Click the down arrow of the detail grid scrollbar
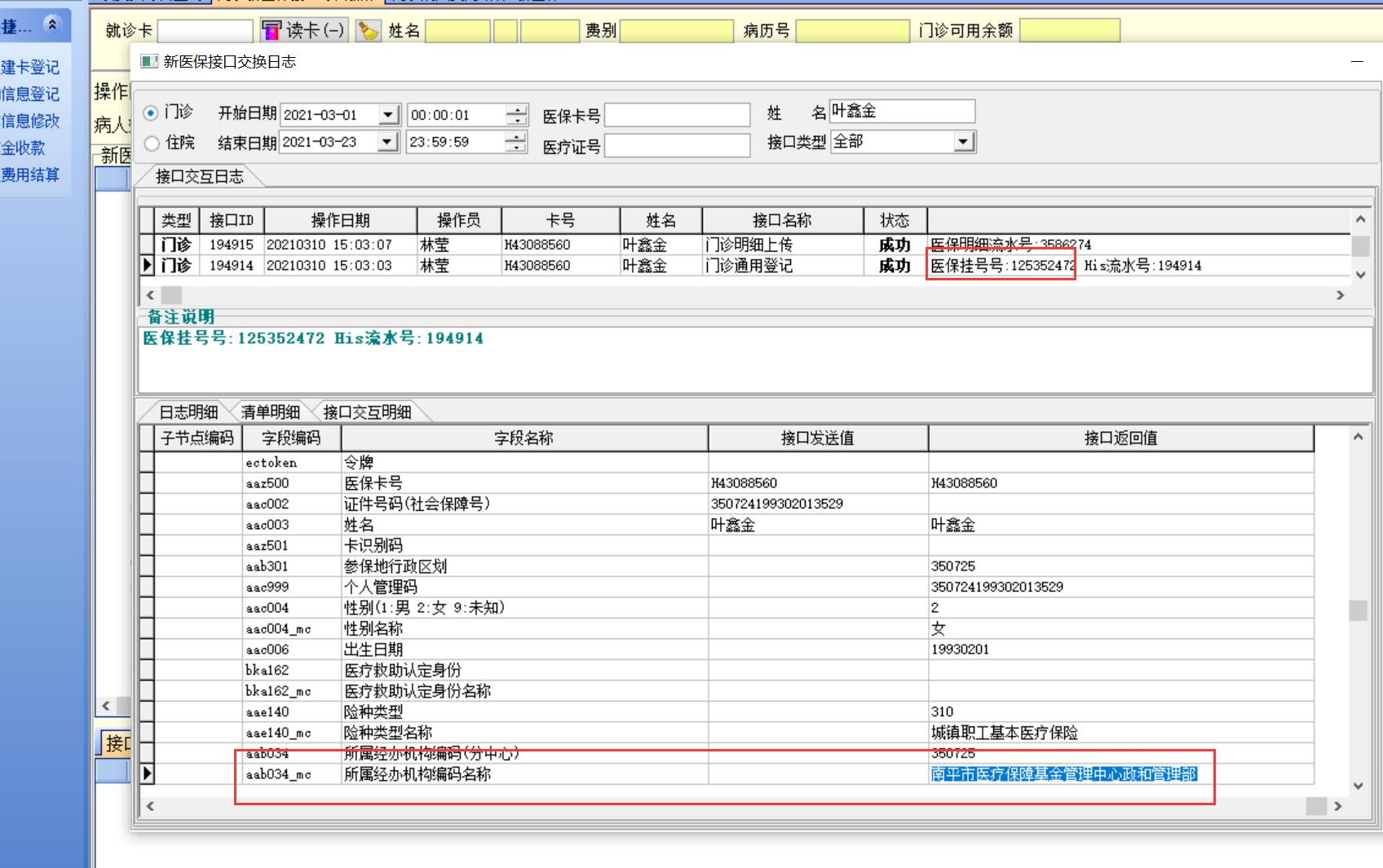This screenshot has width=1383, height=868. pos(1358,786)
